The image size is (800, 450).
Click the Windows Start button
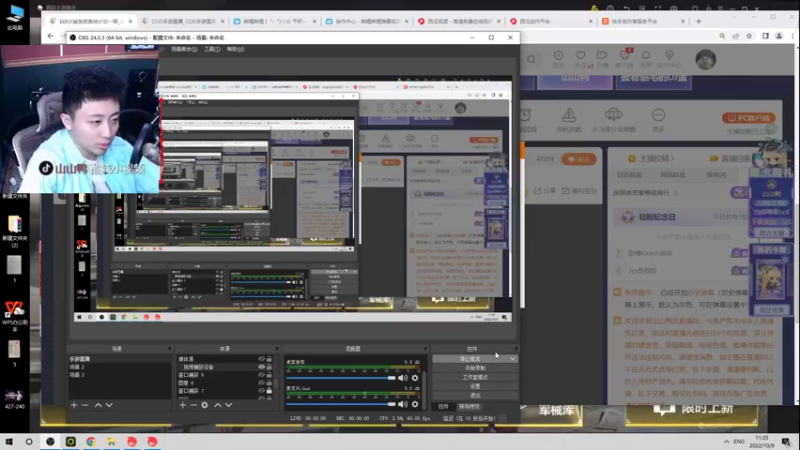tap(9, 442)
